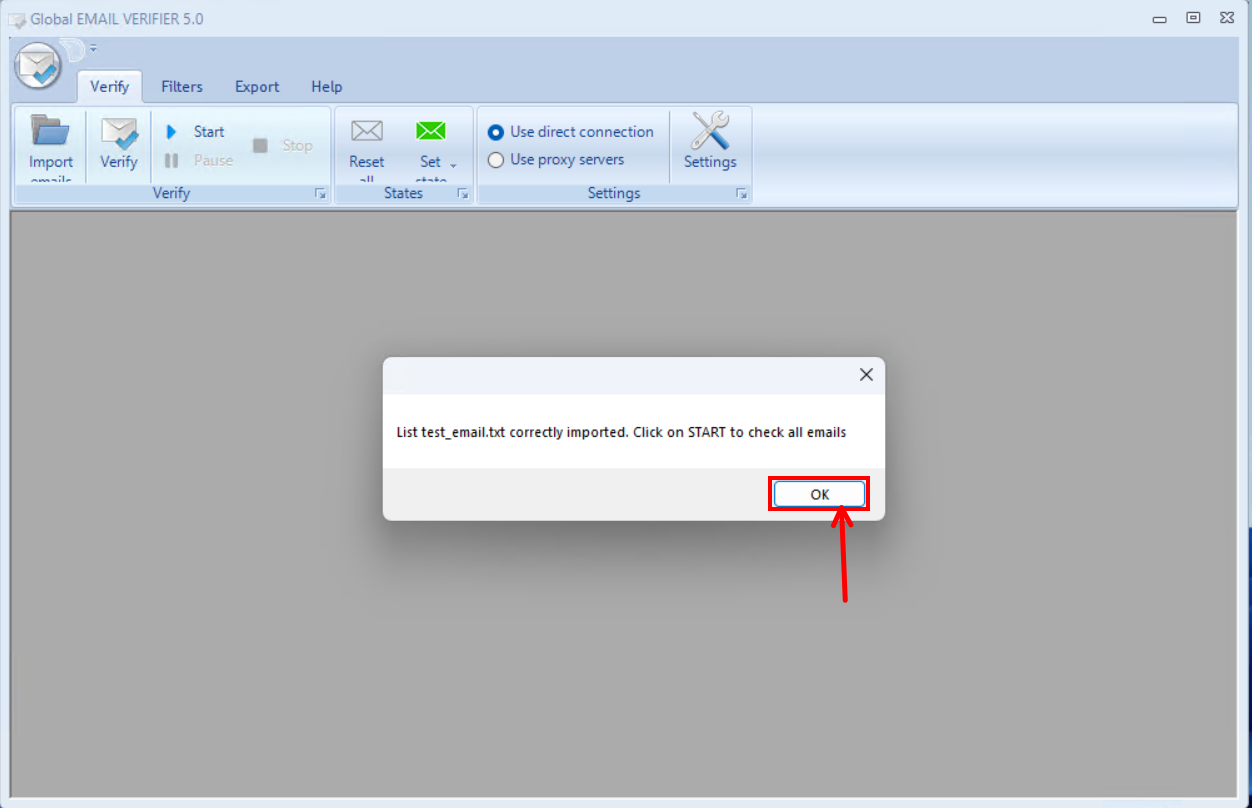Open the quick access toolbar customize arrow
This screenshot has width=1252, height=808.
click(x=93, y=48)
